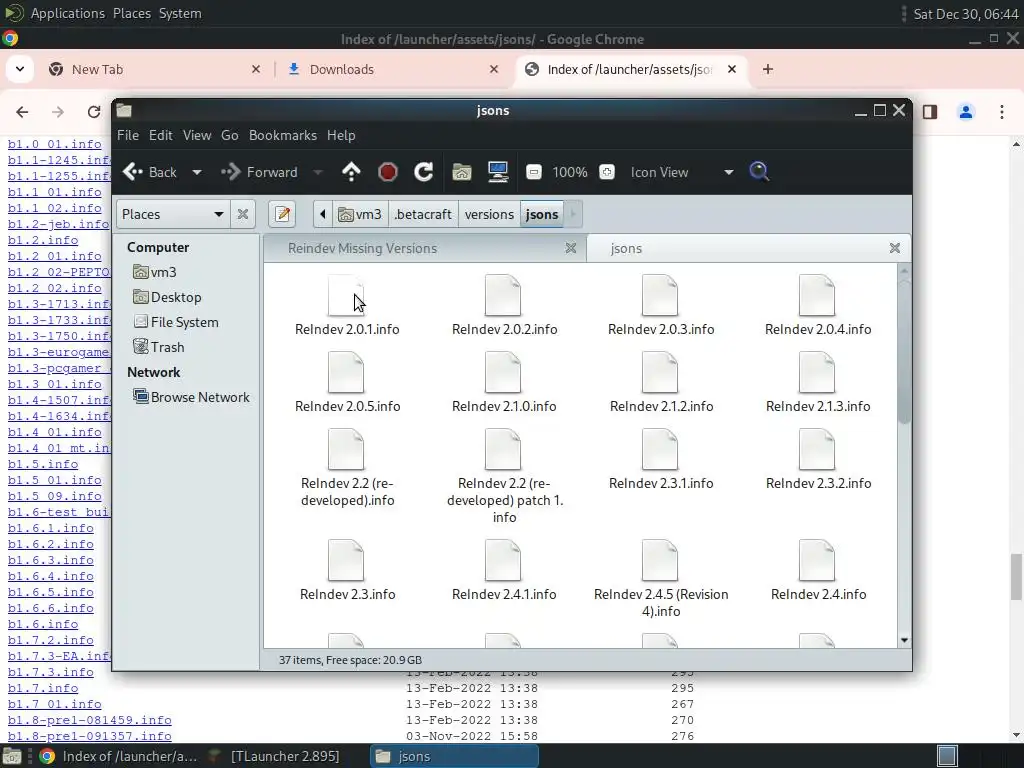The image size is (1024, 768).
Task: Select ReIndev 2.0.4.info file icon
Action: tap(817, 295)
